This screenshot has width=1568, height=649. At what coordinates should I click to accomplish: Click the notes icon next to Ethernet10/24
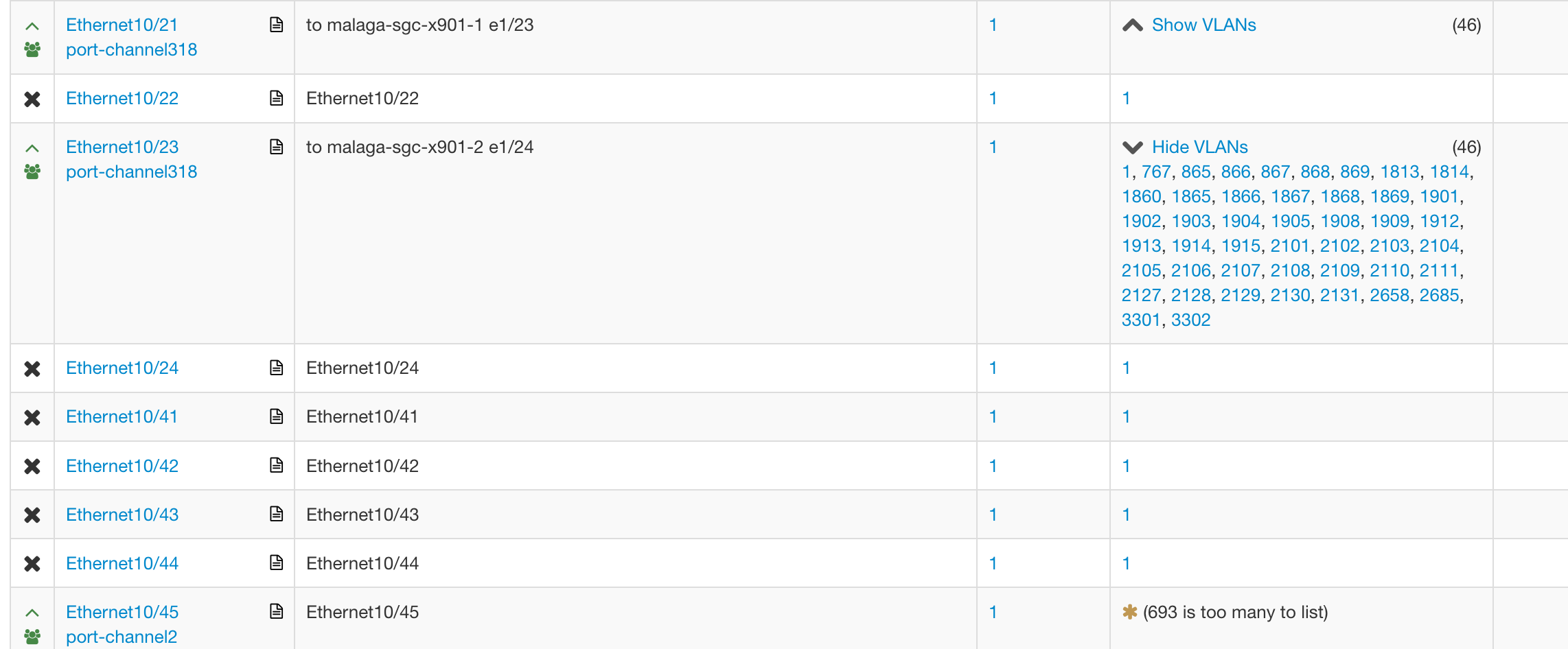[276, 368]
